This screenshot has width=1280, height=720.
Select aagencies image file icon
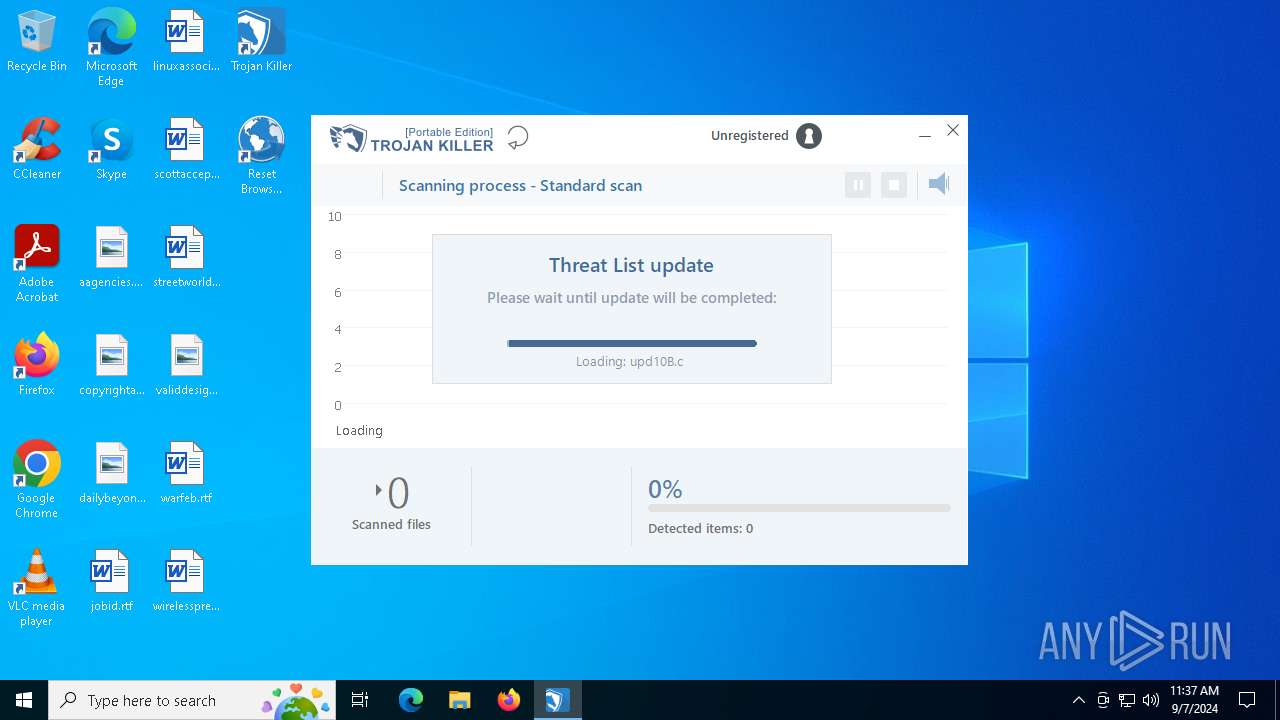pos(111,258)
